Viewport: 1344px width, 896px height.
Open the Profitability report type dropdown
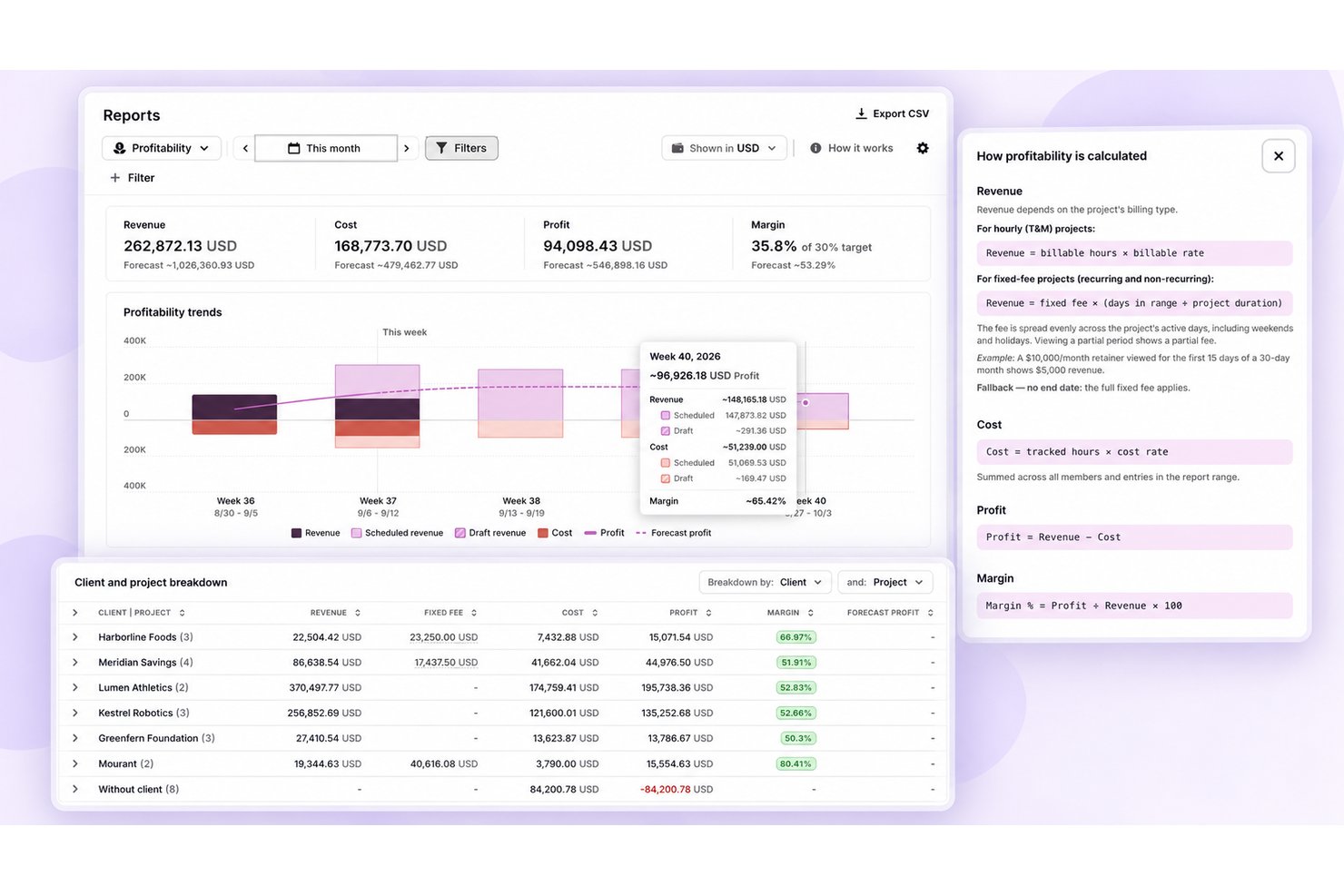(x=162, y=148)
